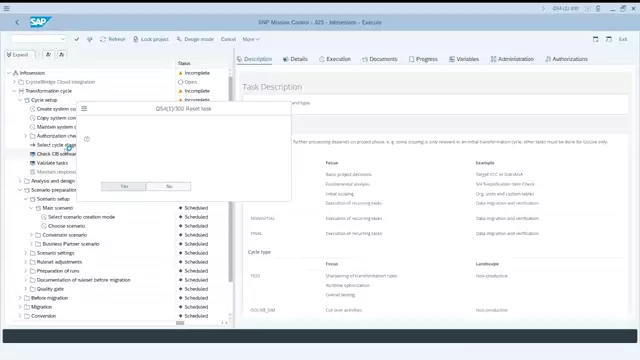
Task: Expand the Analysis and design folder
Action: (x=20, y=181)
